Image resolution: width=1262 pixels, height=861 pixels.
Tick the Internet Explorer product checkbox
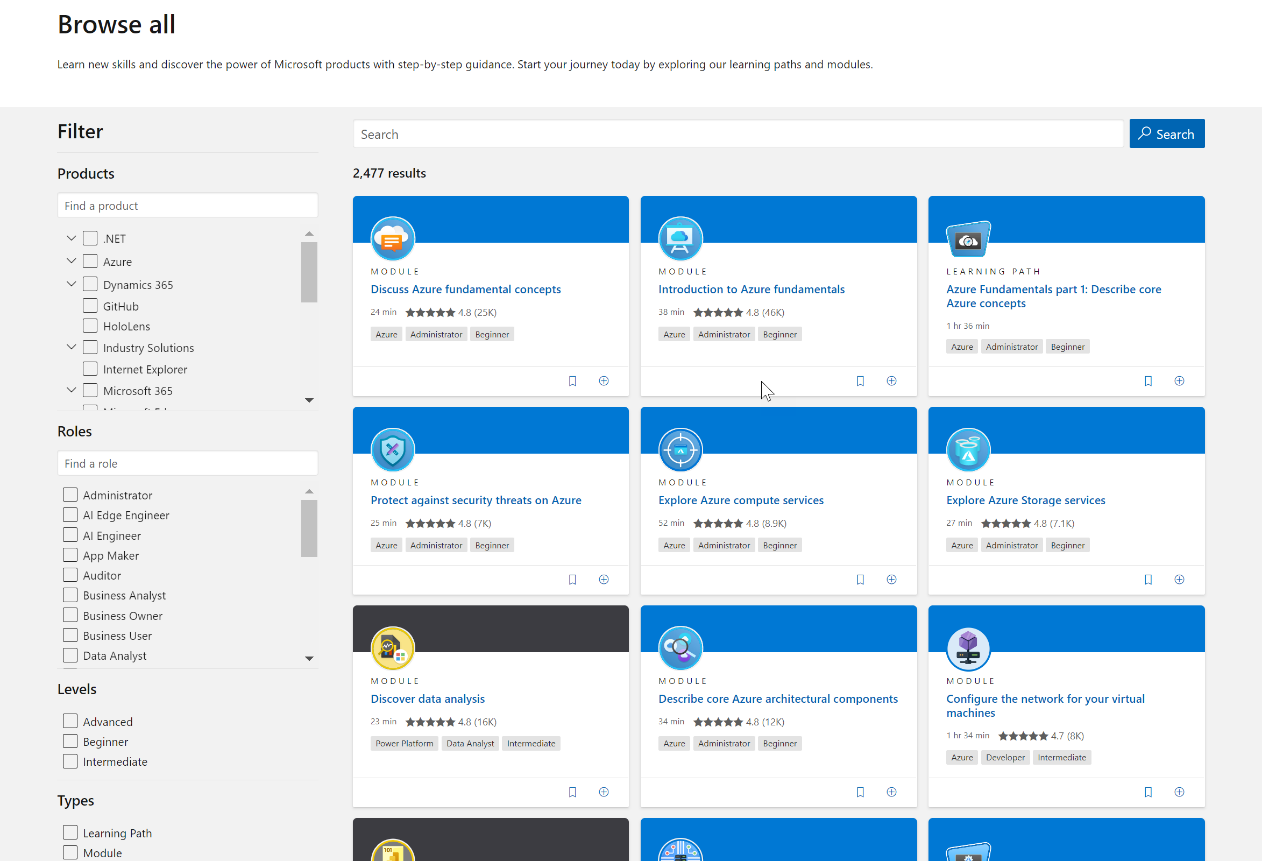point(91,369)
